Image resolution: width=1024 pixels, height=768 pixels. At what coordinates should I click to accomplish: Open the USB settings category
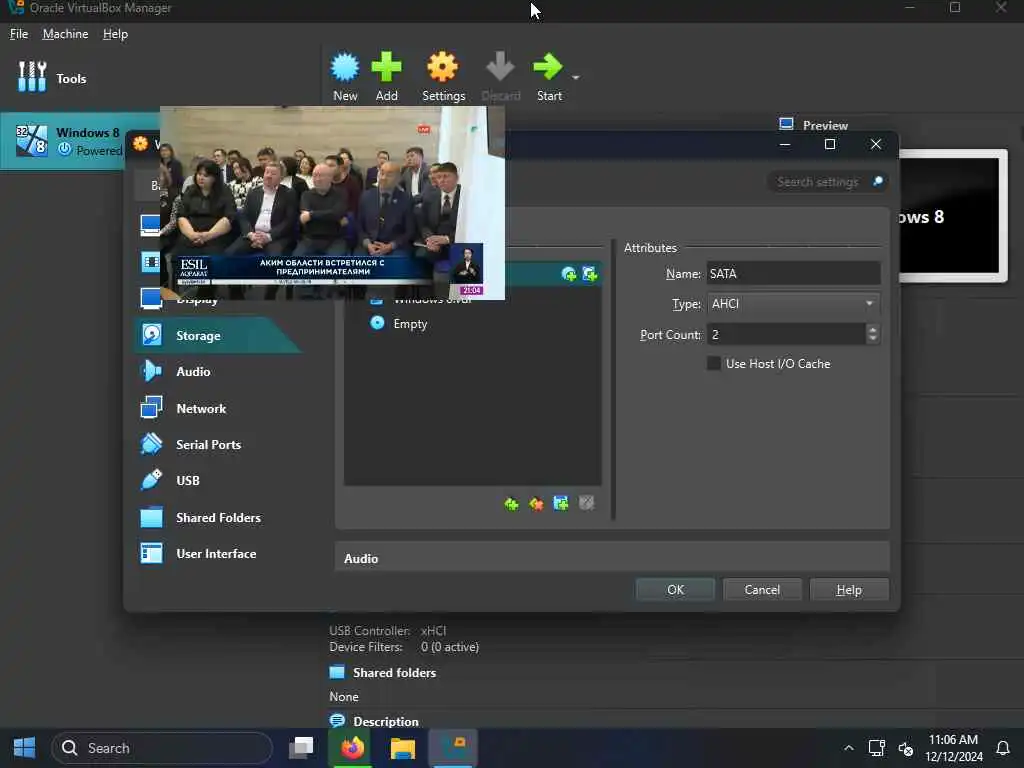point(187,481)
